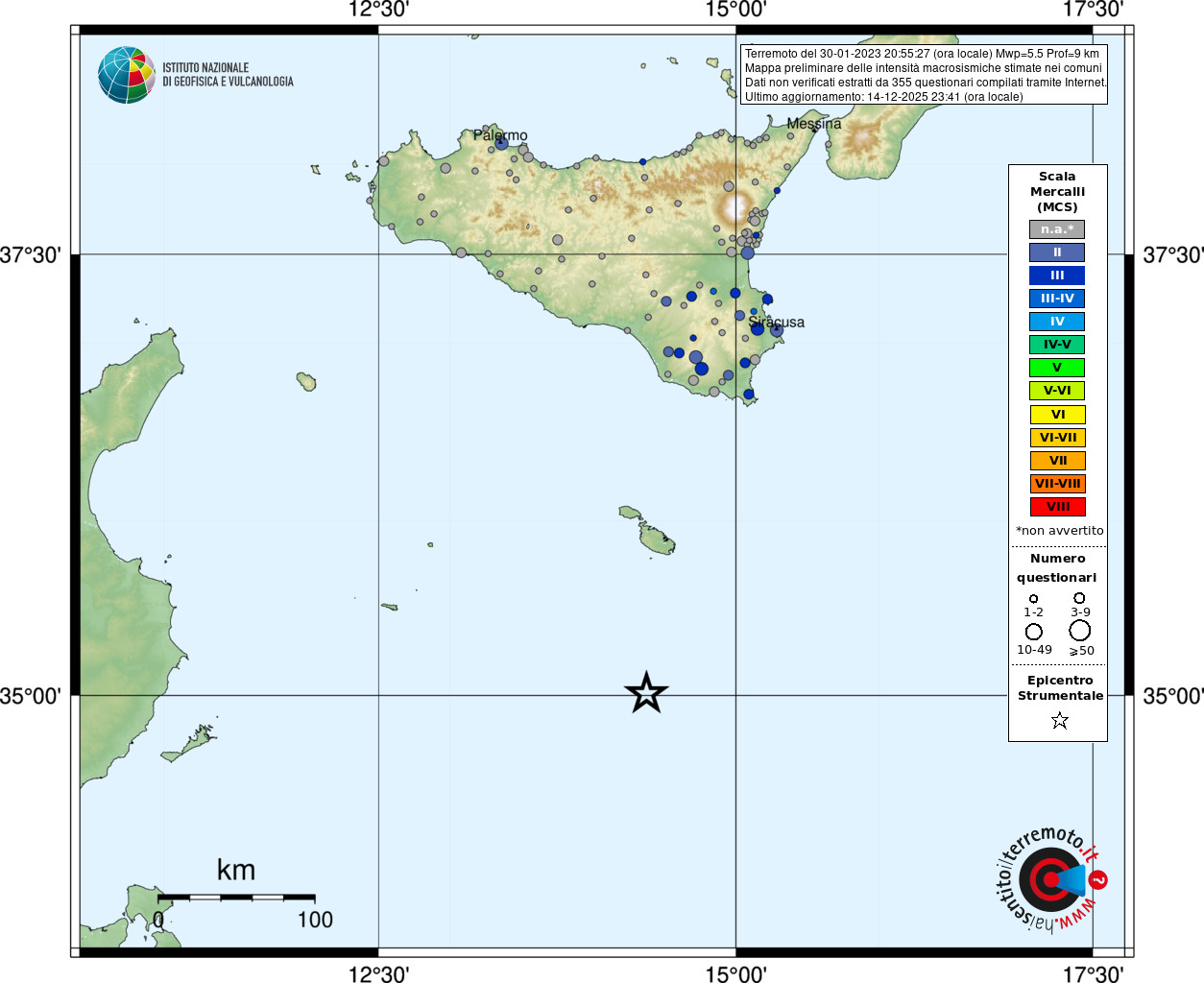Select the red VIII intensity swatch
The width and height of the screenshot is (1204, 983).
(1057, 507)
